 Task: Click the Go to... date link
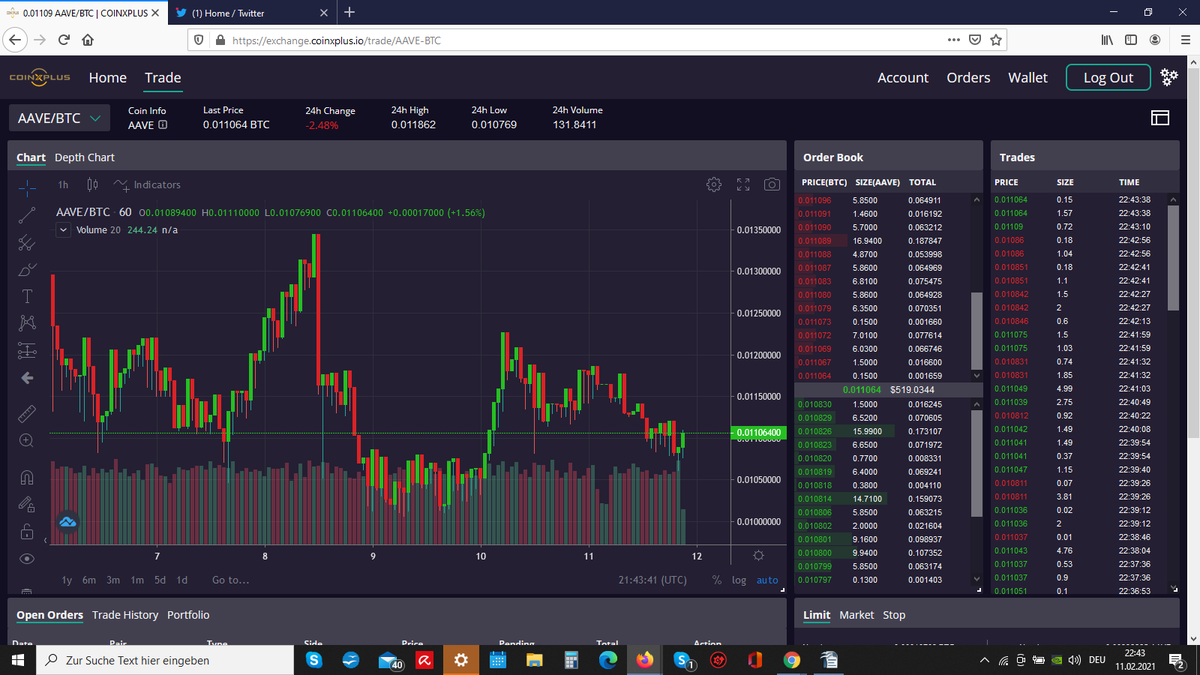(231, 580)
